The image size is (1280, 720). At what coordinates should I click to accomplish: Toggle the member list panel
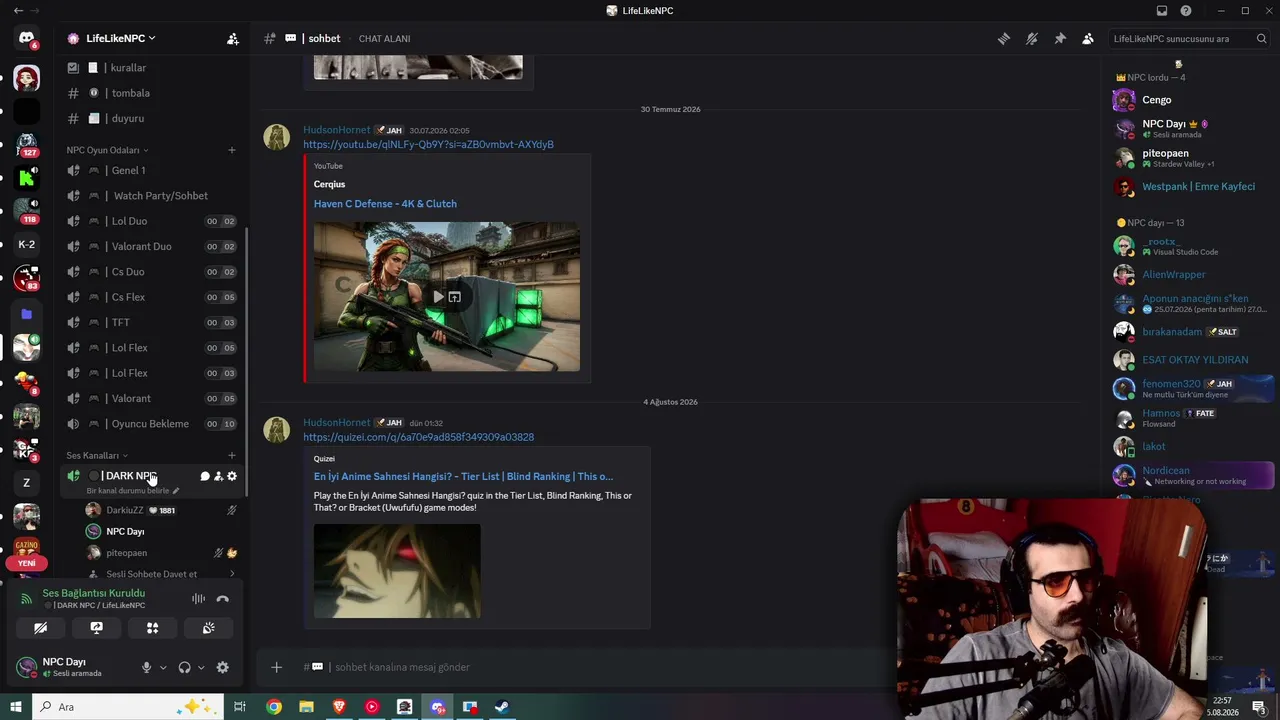pos(1088,39)
